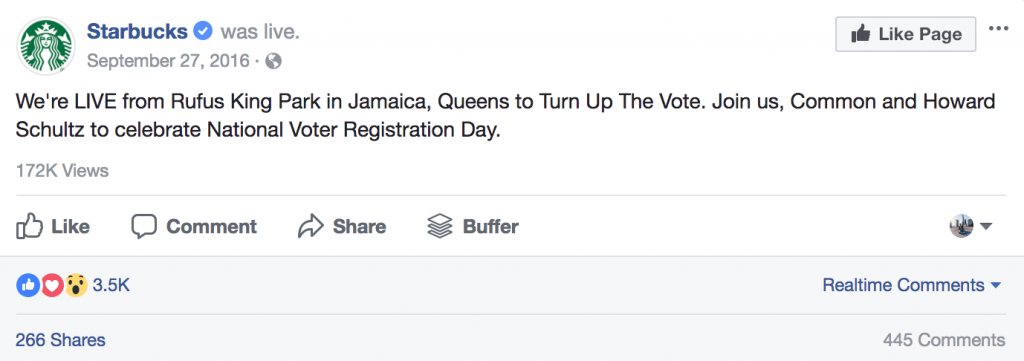The width and height of the screenshot is (1024, 361).
Task: Open the Starbucks logo profile picture
Action: coord(45,46)
